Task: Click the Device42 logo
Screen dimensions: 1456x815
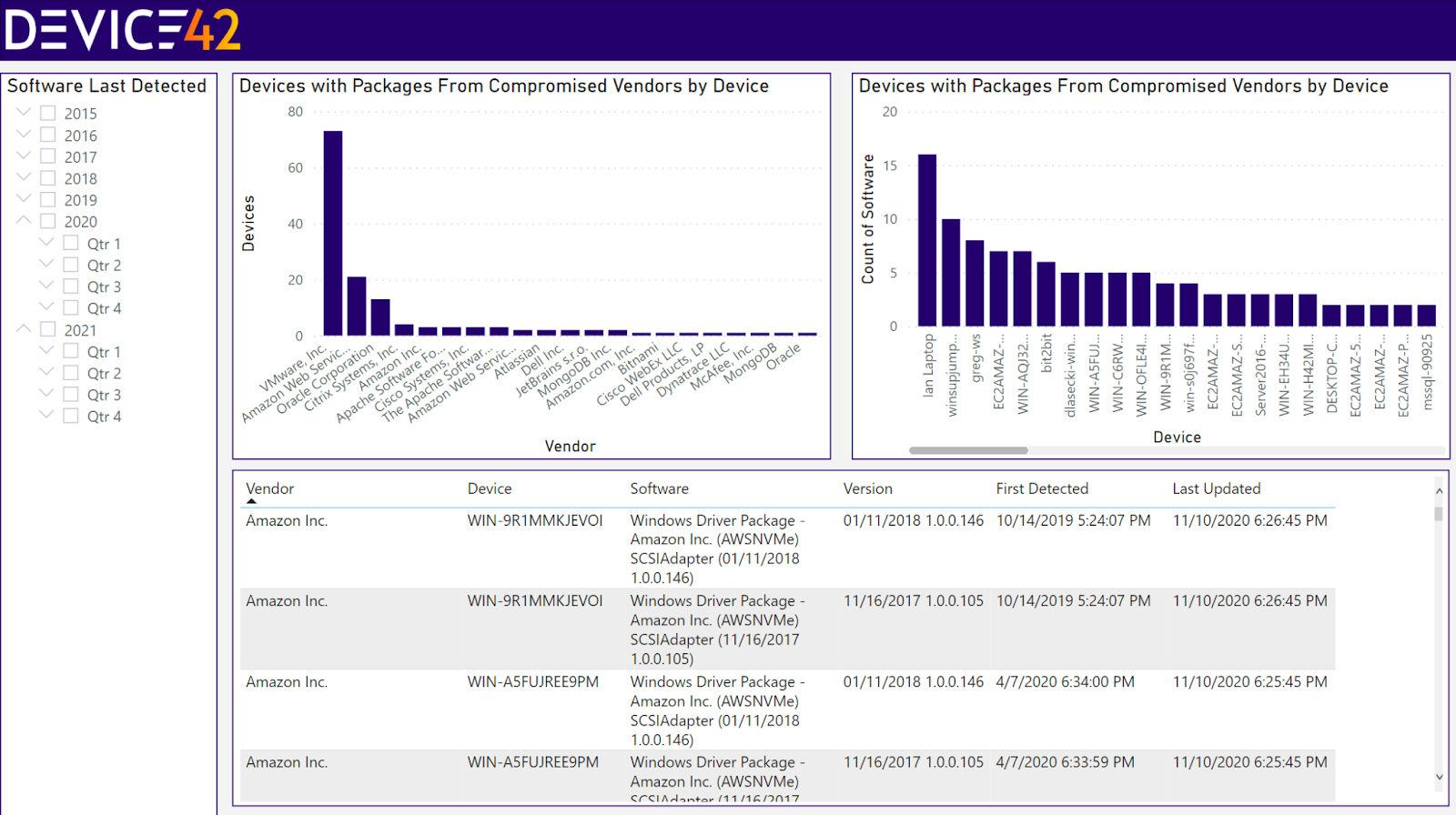Action: click(123, 30)
